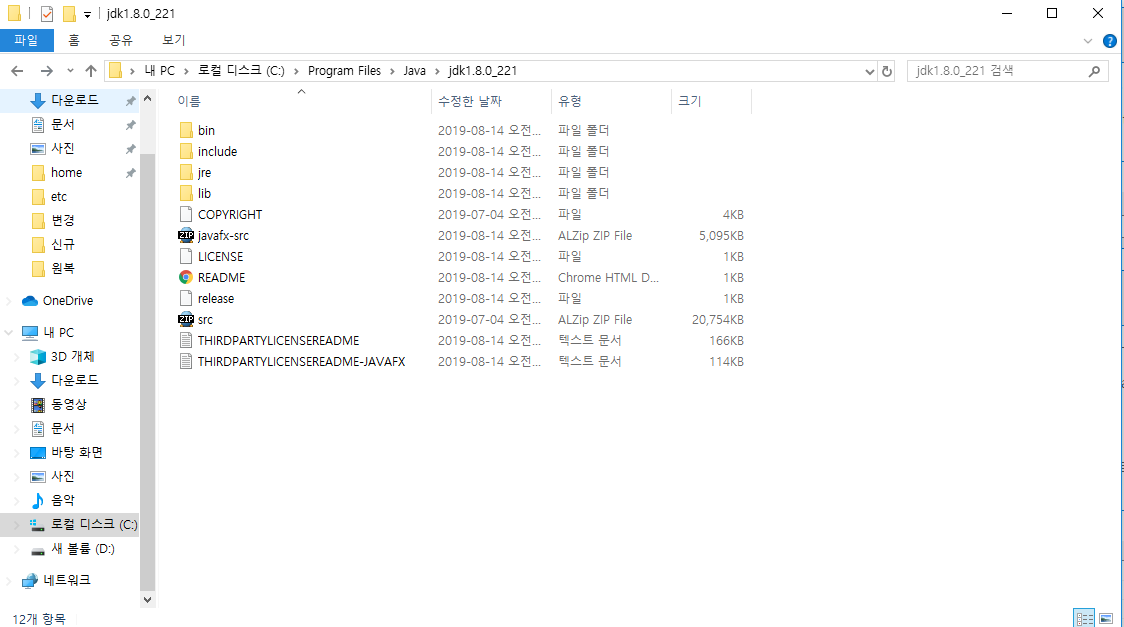The height and width of the screenshot is (627, 1124).
Task: Select the 변경 folder in Quick access
Action: click(x=62, y=221)
